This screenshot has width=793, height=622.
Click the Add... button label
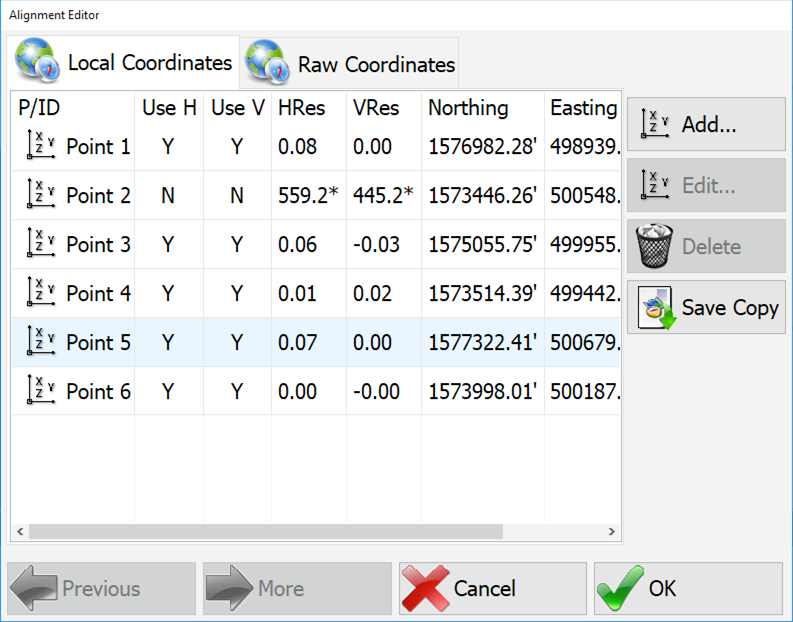pyautogui.click(x=709, y=124)
